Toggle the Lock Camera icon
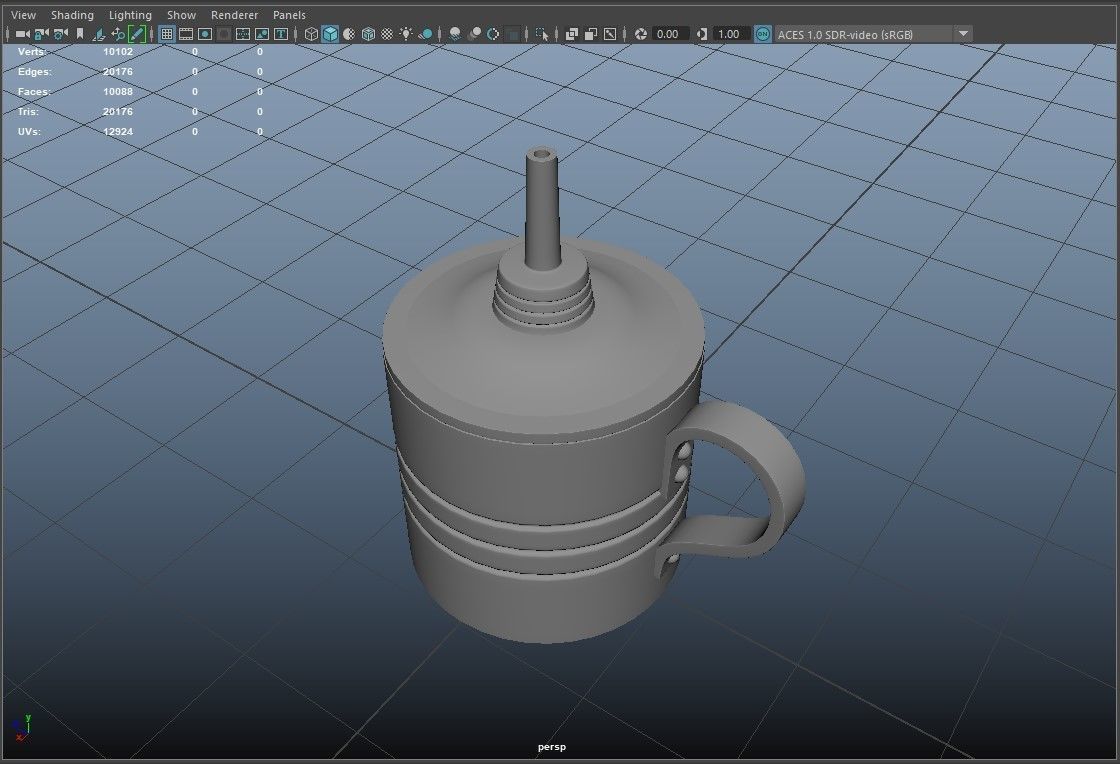The height and width of the screenshot is (764, 1120). click(41, 34)
